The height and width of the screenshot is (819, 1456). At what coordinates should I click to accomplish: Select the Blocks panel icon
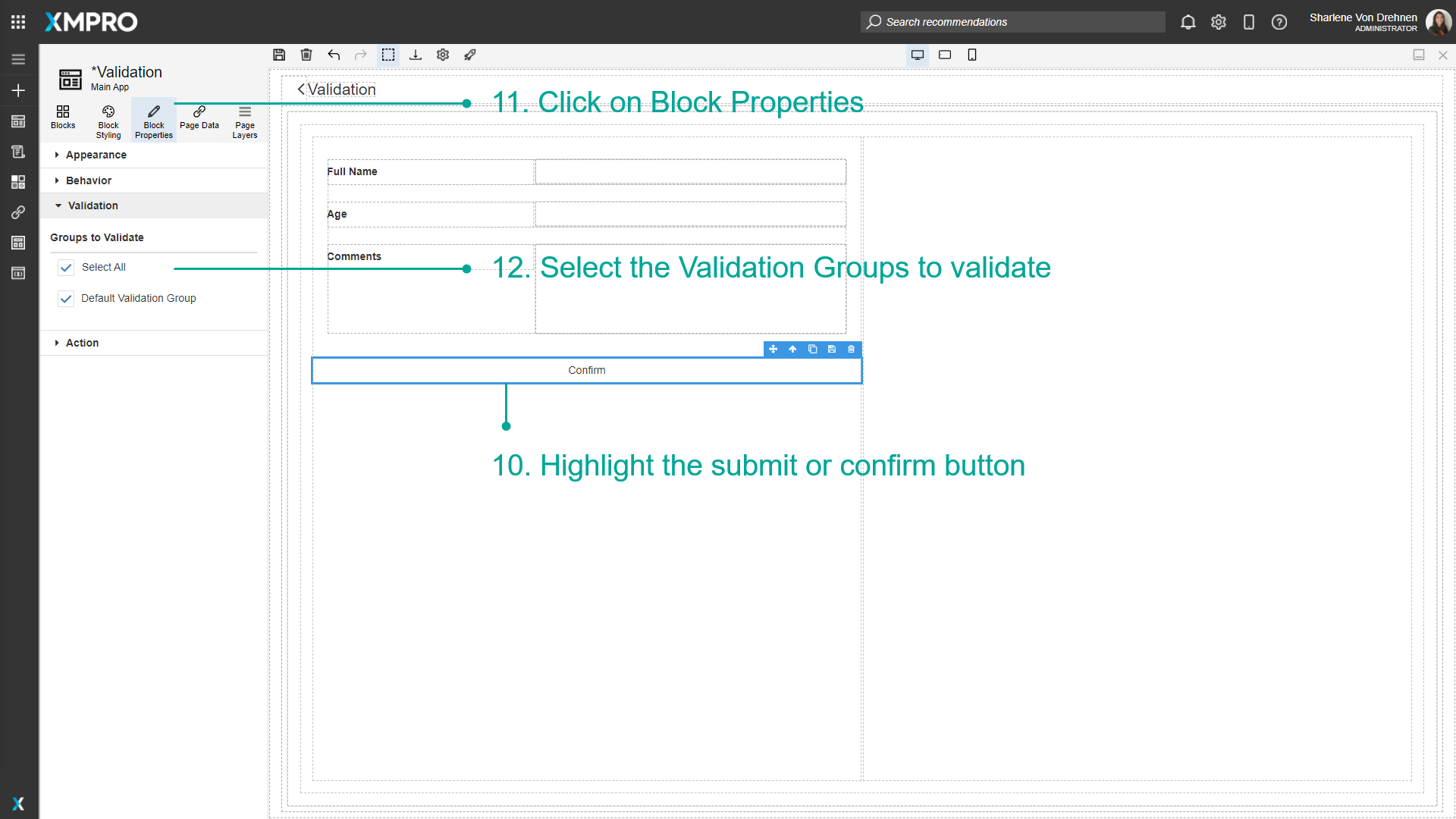pyautogui.click(x=63, y=120)
